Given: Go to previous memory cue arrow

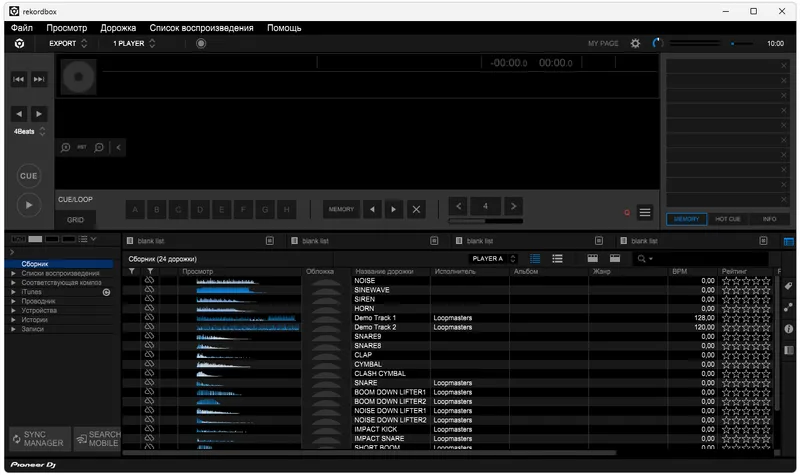Looking at the screenshot, I should pyautogui.click(x=372, y=209).
